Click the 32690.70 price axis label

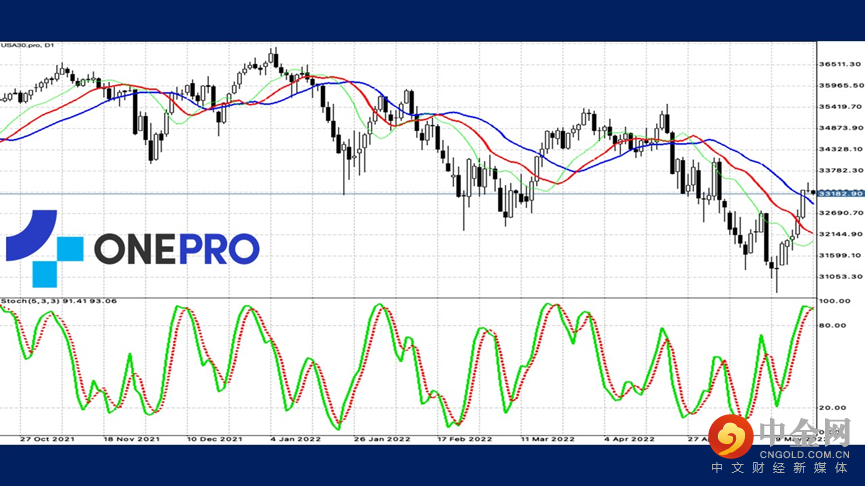841,213
